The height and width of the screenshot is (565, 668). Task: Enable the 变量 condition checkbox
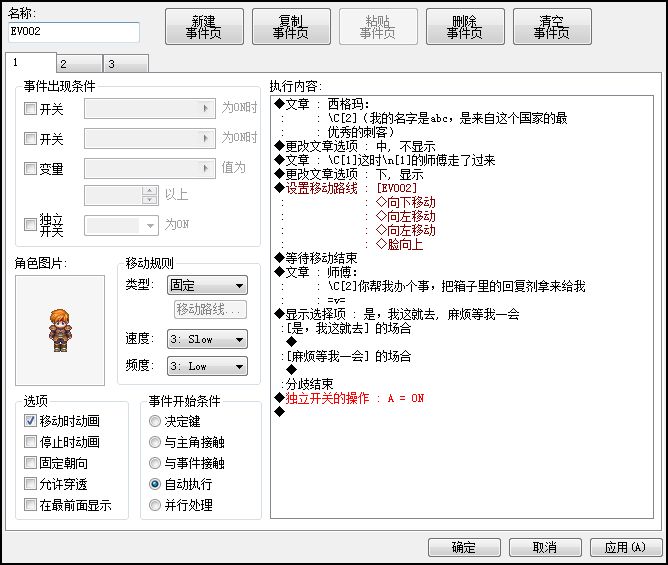click(30, 169)
